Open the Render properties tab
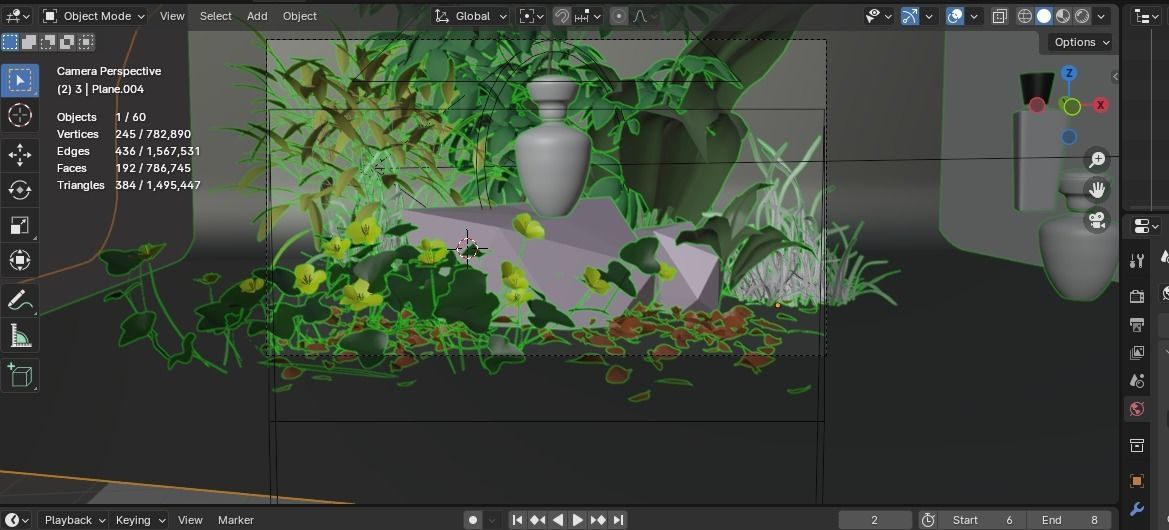Viewport: 1169px width, 530px height. (x=1136, y=297)
